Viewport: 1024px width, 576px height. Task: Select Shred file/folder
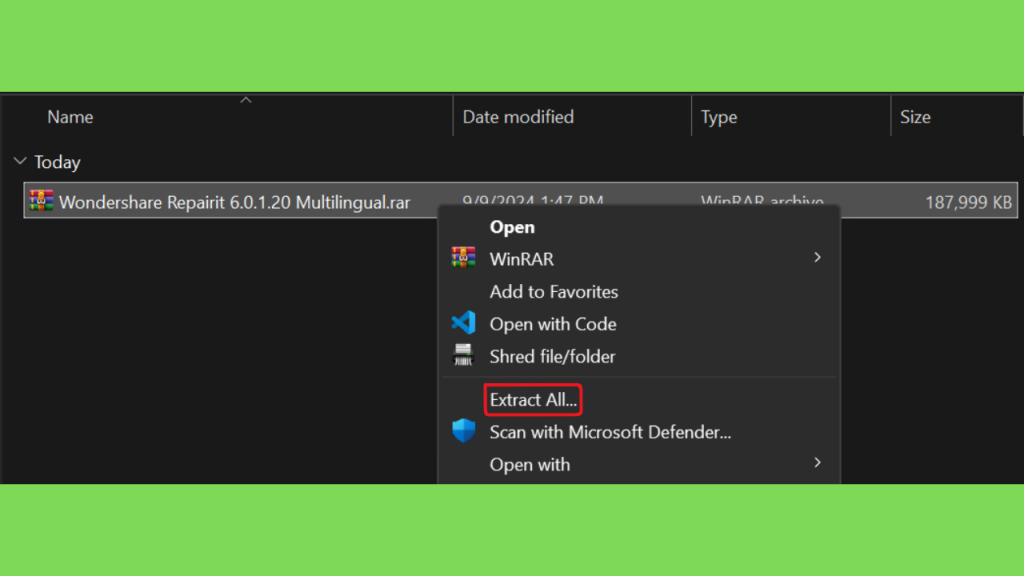[x=552, y=357]
